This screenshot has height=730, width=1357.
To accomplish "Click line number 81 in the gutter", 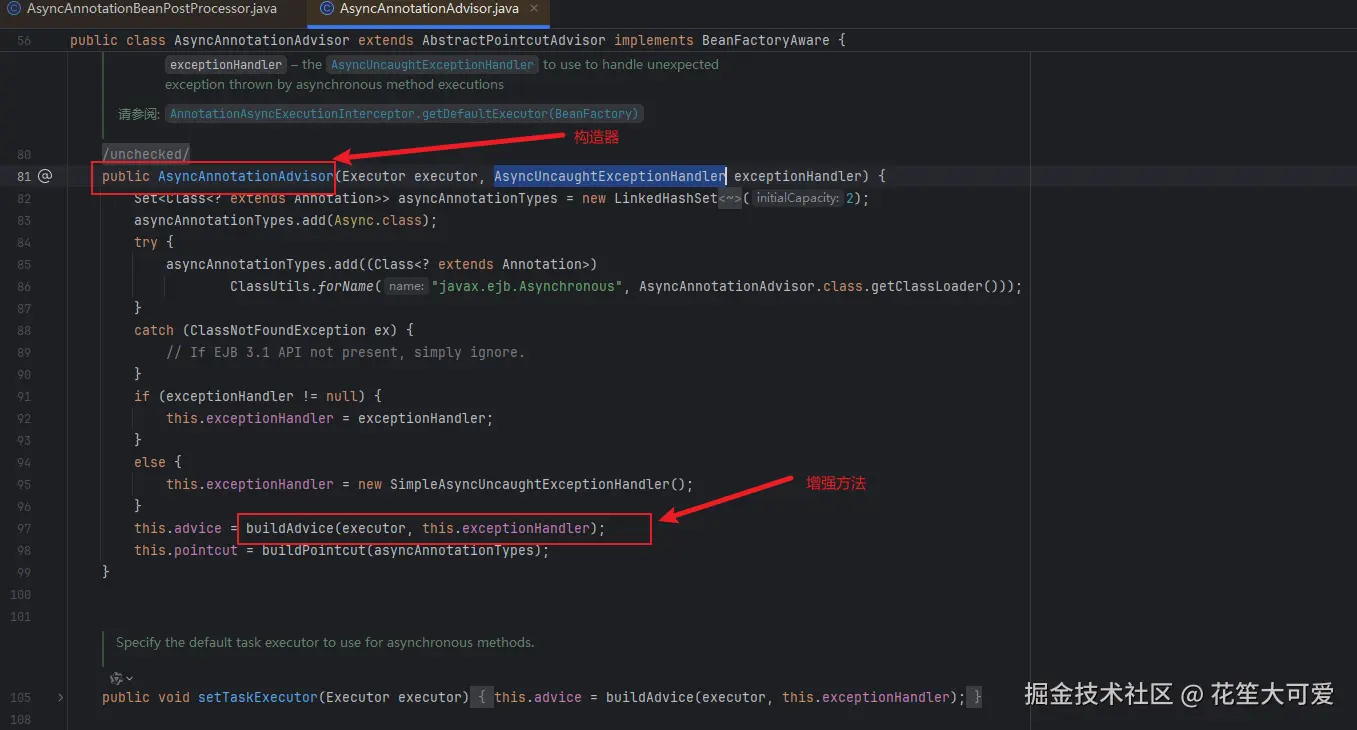I will tap(23, 176).
